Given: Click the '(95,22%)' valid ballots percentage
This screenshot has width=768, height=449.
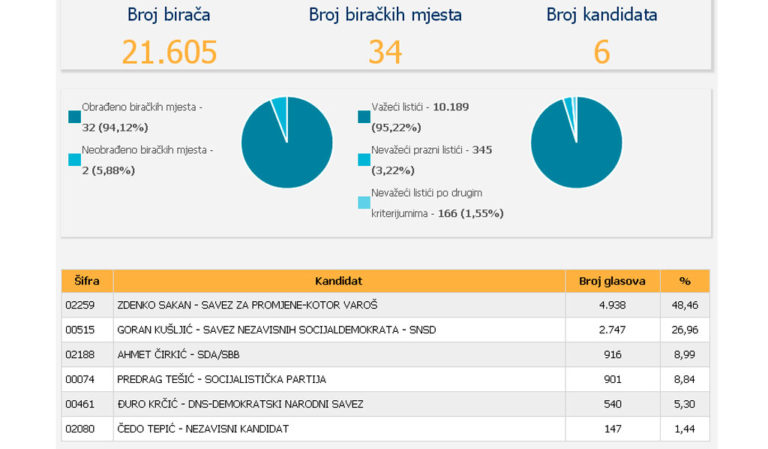Looking at the screenshot, I should [396, 128].
